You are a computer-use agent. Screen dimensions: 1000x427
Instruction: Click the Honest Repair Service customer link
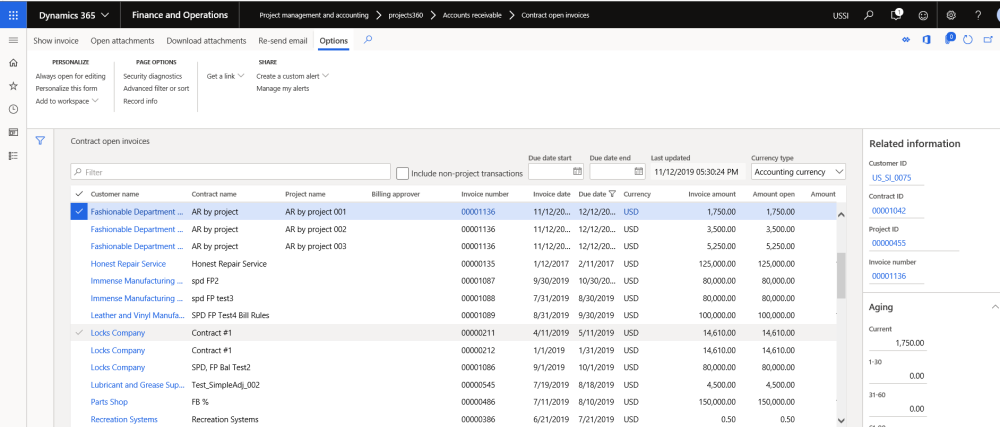click(x=128, y=264)
